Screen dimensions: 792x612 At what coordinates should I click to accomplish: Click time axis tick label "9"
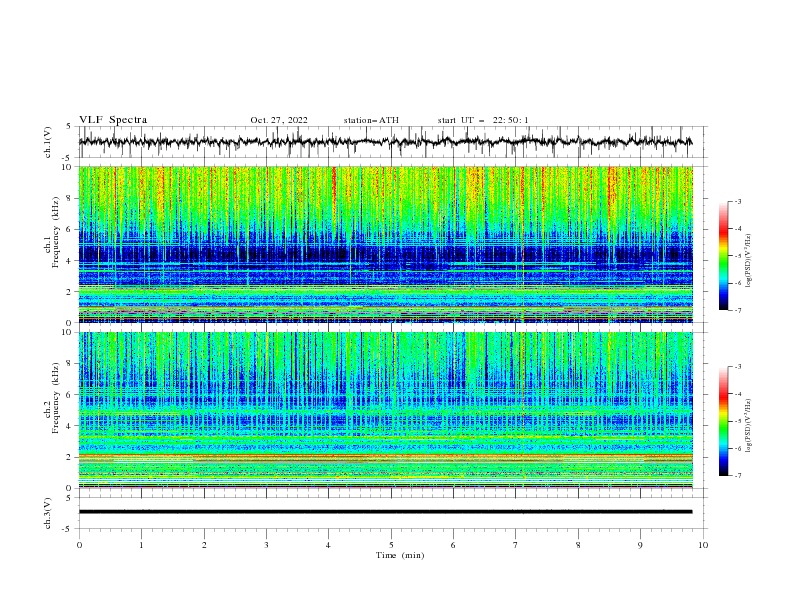[640, 545]
